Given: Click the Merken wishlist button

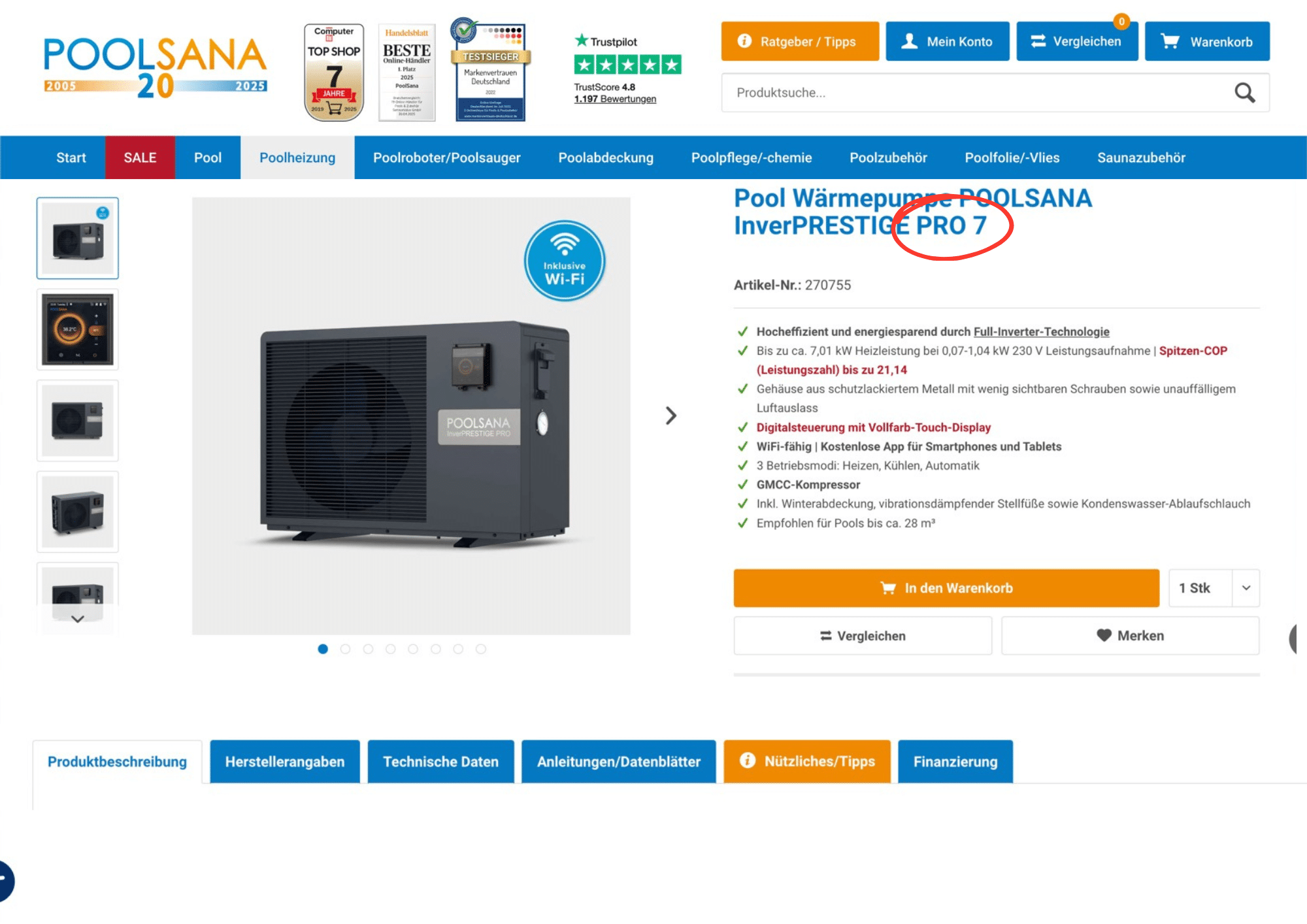Looking at the screenshot, I should [x=1130, y=636].
